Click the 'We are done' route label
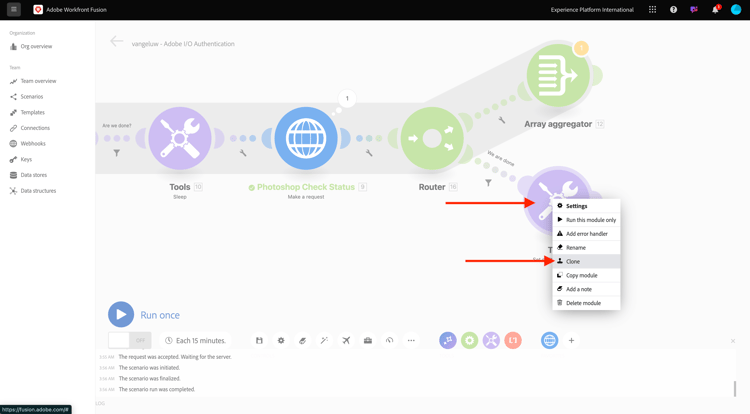 [x=501, y=158]
